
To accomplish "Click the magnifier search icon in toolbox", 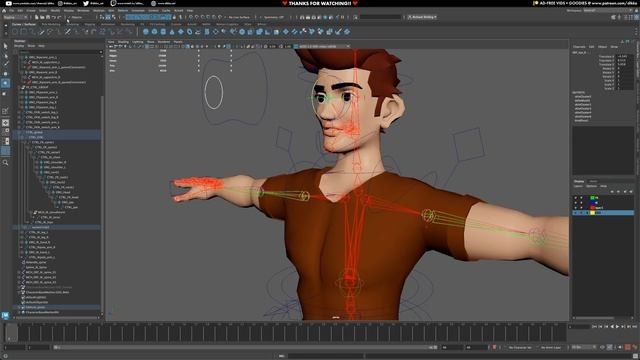I will click(5, 162).
